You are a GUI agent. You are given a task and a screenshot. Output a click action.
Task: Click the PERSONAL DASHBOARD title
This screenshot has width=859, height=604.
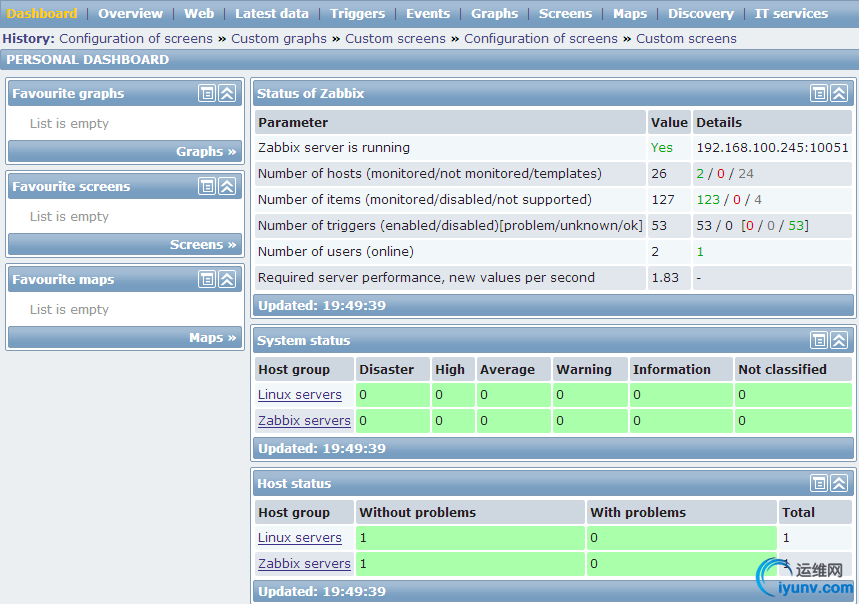(88, 60)
